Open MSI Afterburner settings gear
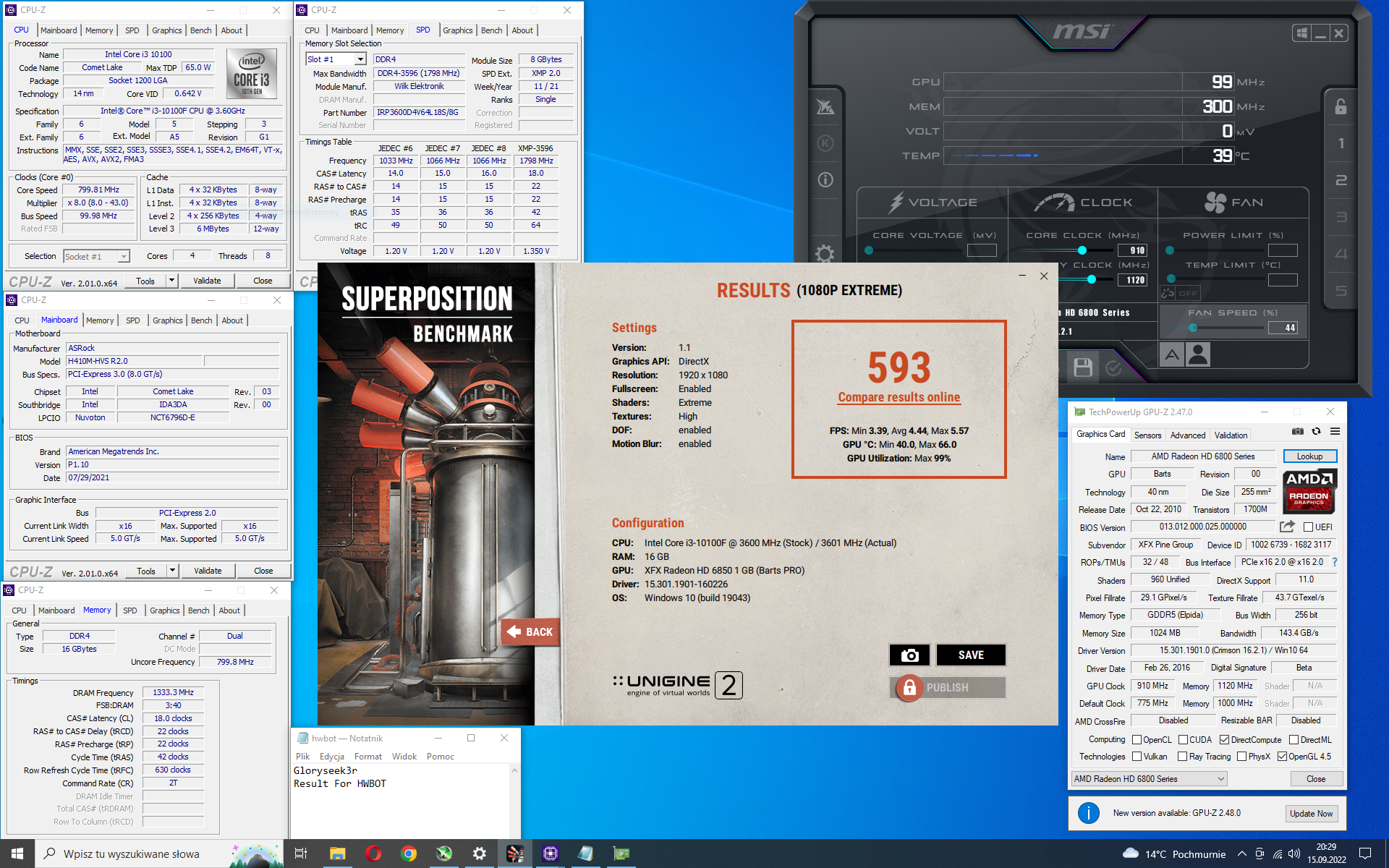Screen dimensions: 1389x868 [825, 253]
